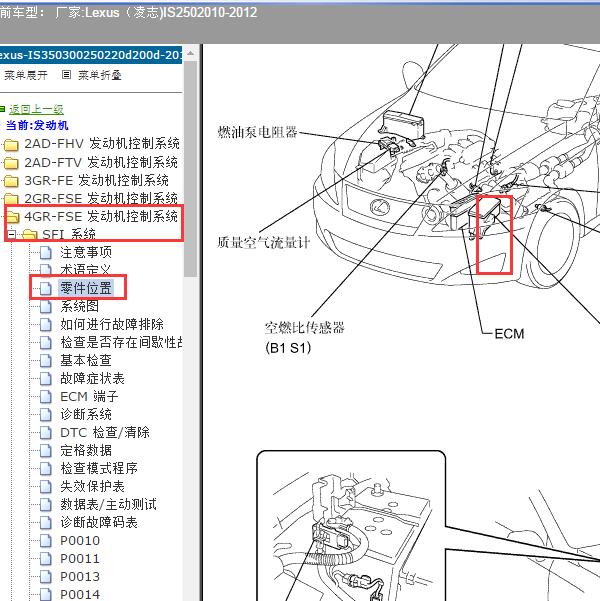The image size is (600, 601).
Task: Open the 系统图 page
Action: [x=79, y=306]
